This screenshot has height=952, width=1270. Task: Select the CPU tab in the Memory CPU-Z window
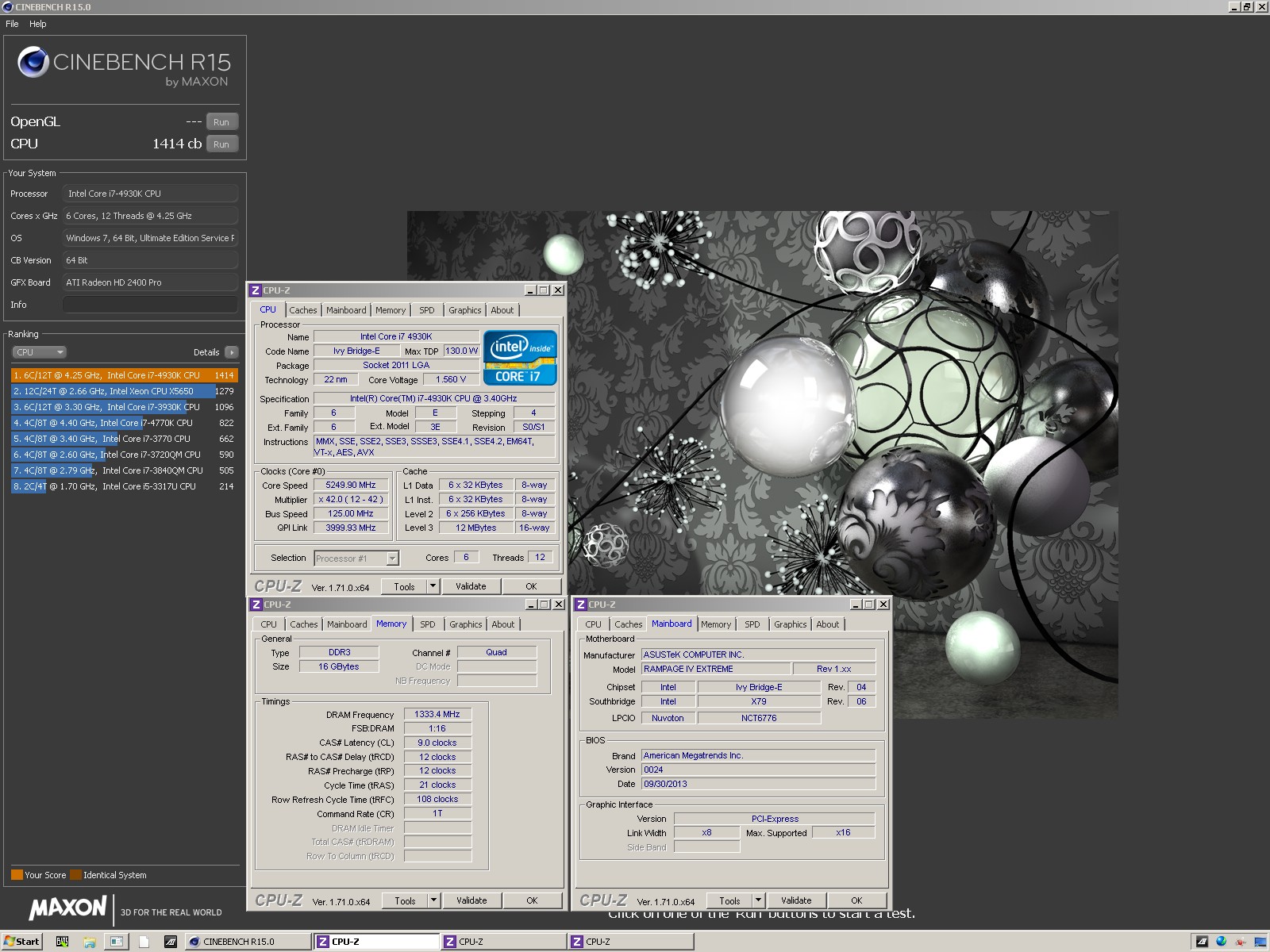[269, 624]
